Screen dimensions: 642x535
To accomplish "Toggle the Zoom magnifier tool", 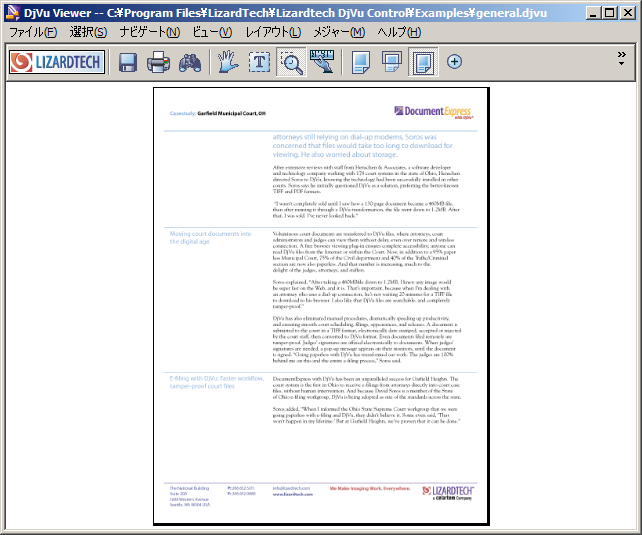I will click(x=291, y=62).
